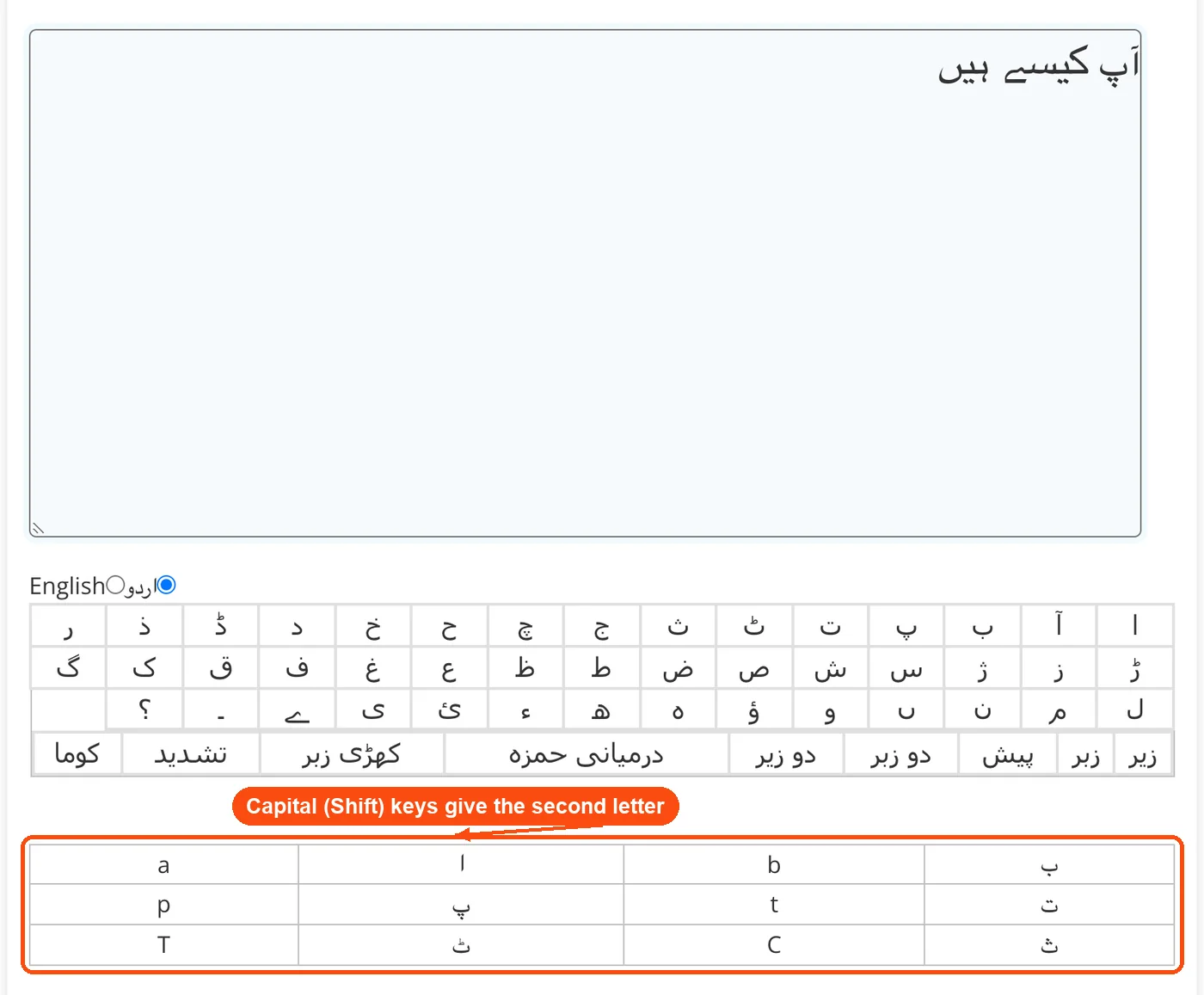Tap the ں (noon ghunna) key
Viewport: 1204px width, 995px height.
(x=906, y=710)
